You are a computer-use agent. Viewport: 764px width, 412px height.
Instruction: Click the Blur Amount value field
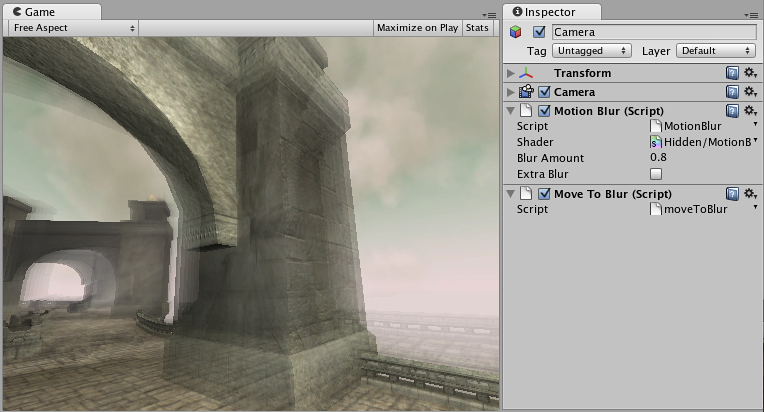(x=700, y=158)
